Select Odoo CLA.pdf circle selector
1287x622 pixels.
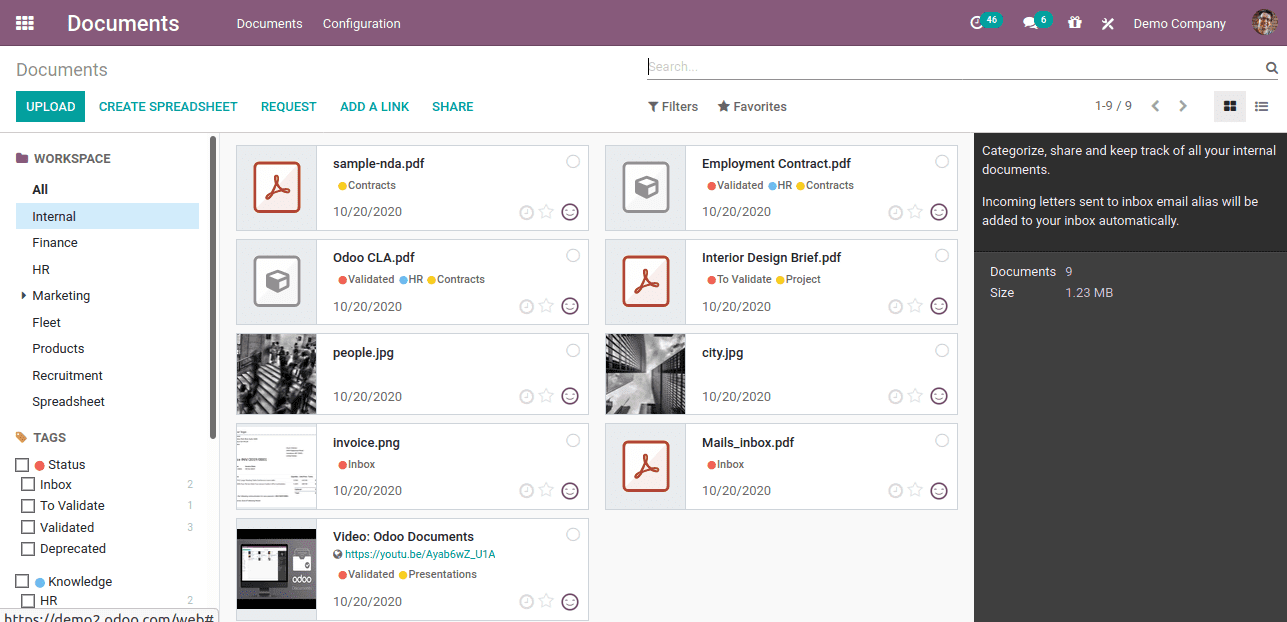click(x=573, y=256)
